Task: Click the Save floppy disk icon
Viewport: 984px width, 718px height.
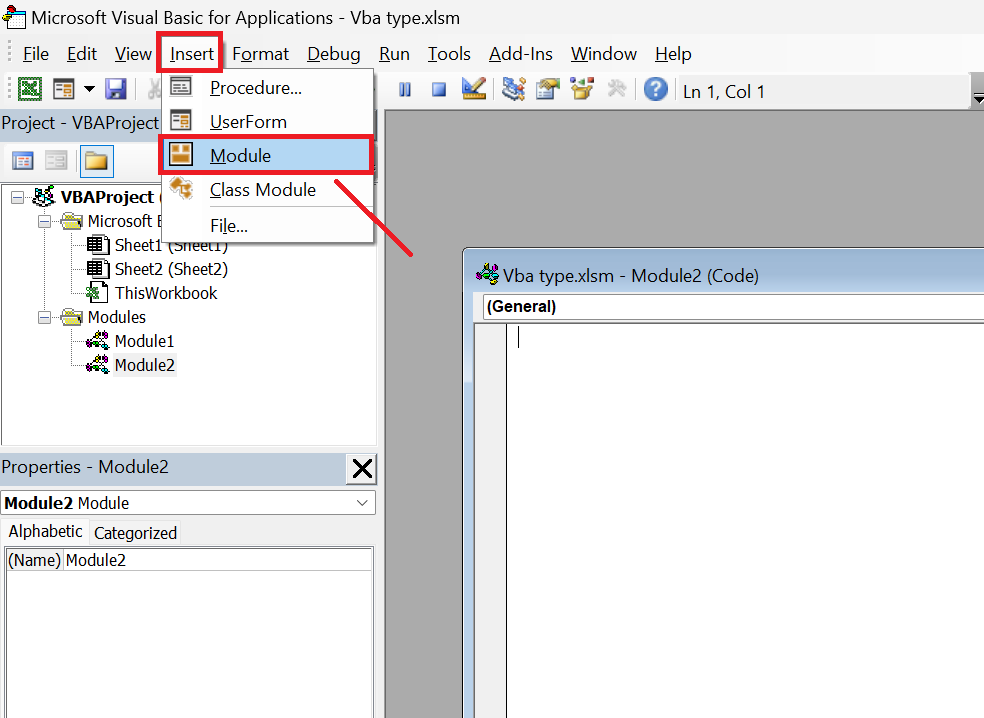Action: [115, 89]
